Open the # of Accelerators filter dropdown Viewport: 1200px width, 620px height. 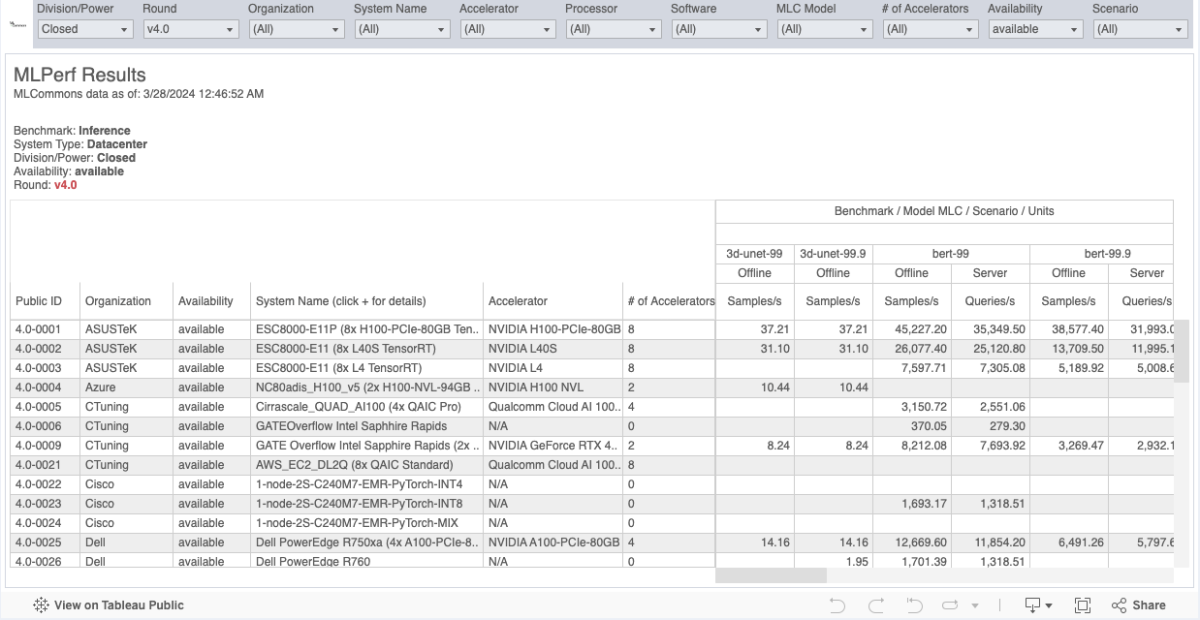(930, 29)
